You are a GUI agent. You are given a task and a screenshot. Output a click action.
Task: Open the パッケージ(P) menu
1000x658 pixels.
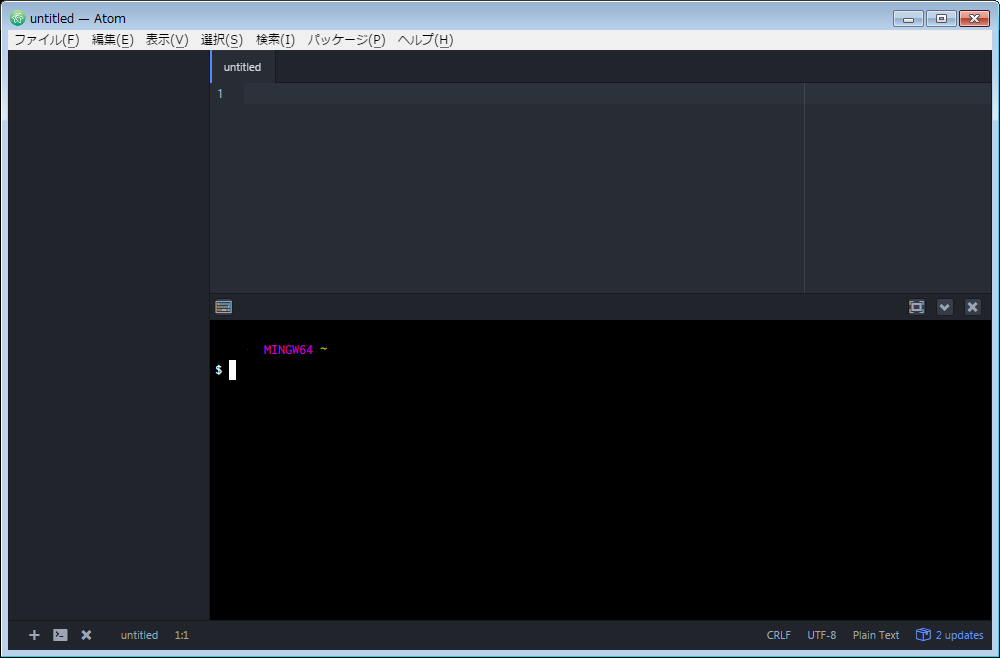pos(346,40)
